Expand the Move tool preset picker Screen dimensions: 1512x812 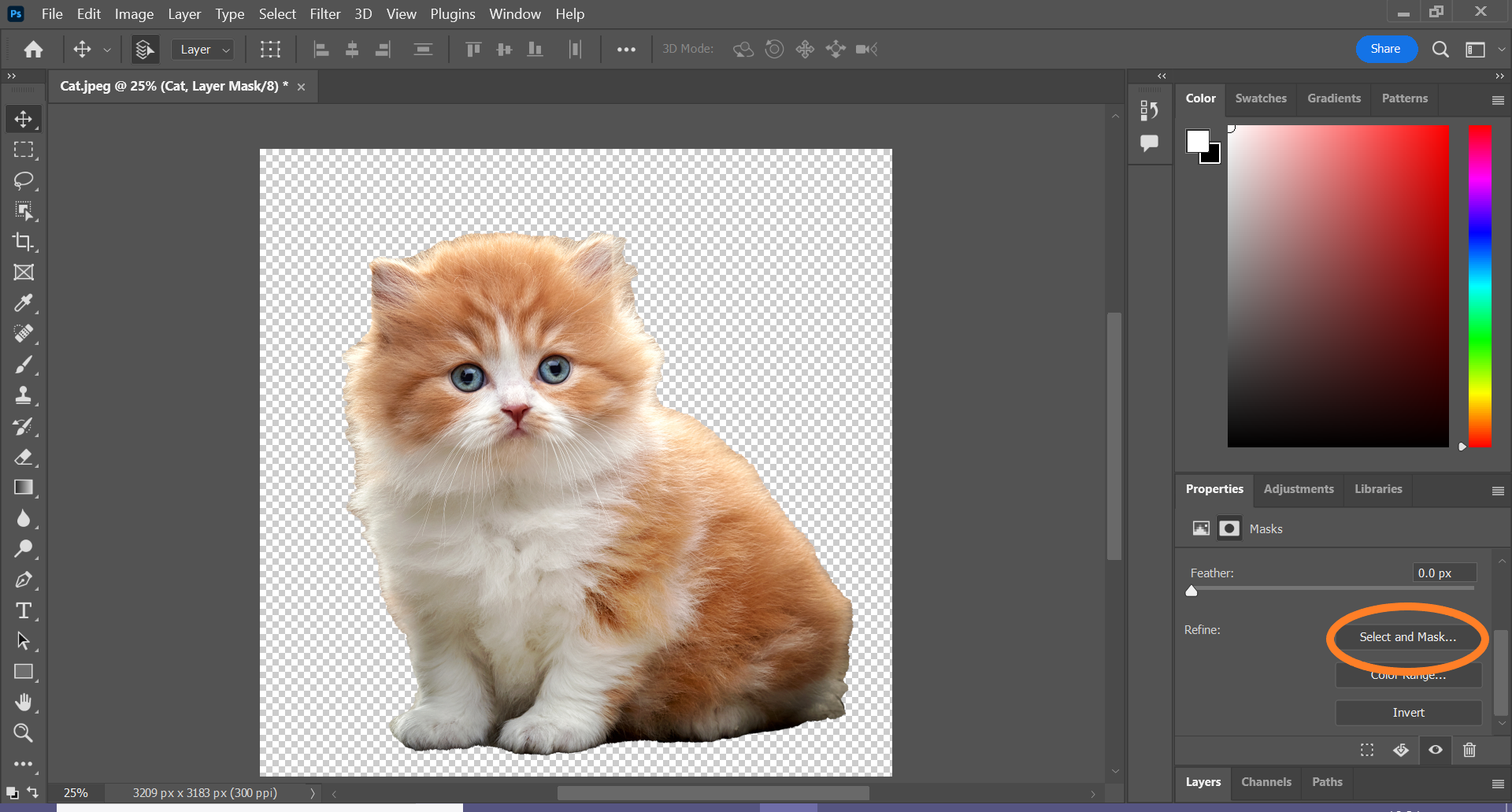[107, 50]
